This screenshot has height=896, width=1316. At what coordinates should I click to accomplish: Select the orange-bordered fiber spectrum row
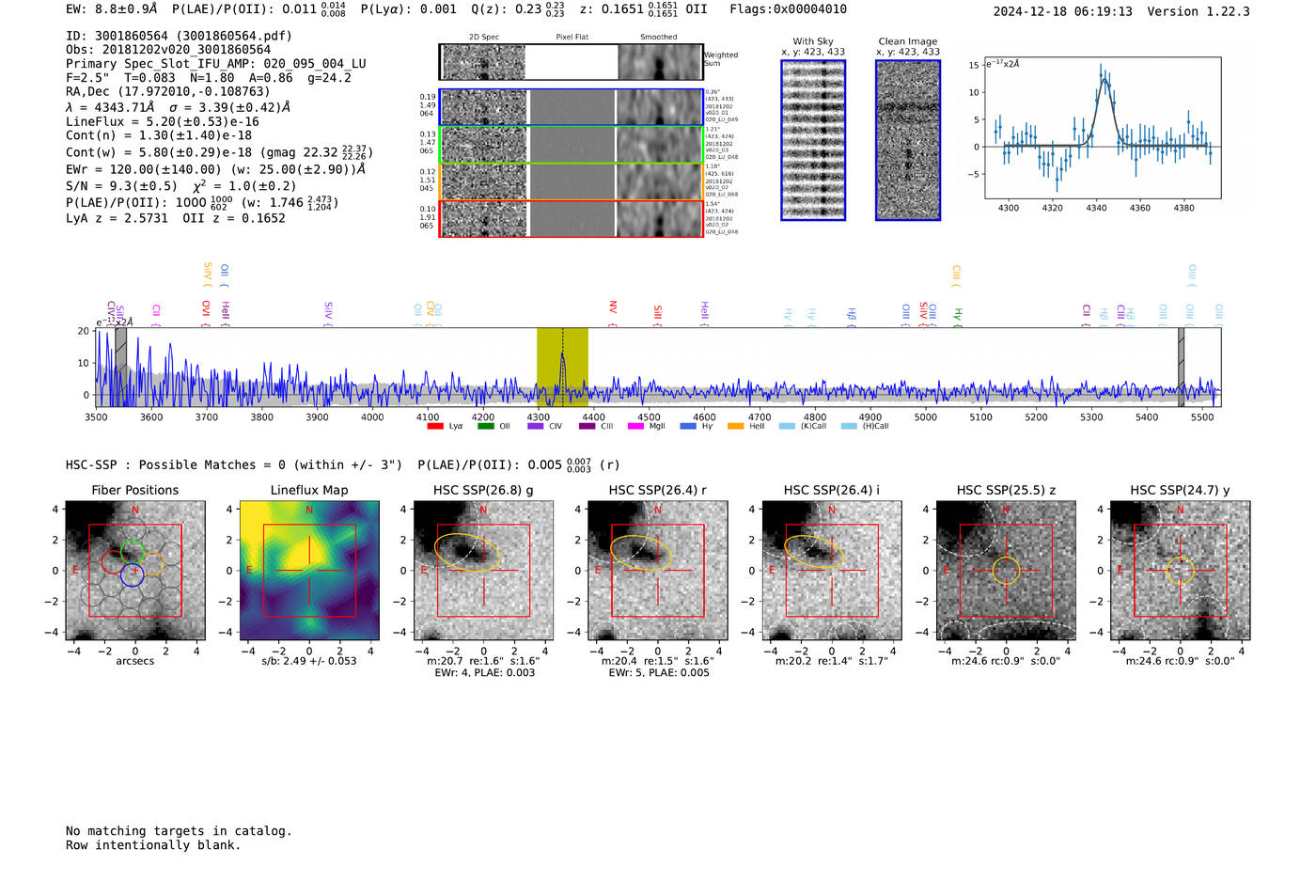point(571,181)
